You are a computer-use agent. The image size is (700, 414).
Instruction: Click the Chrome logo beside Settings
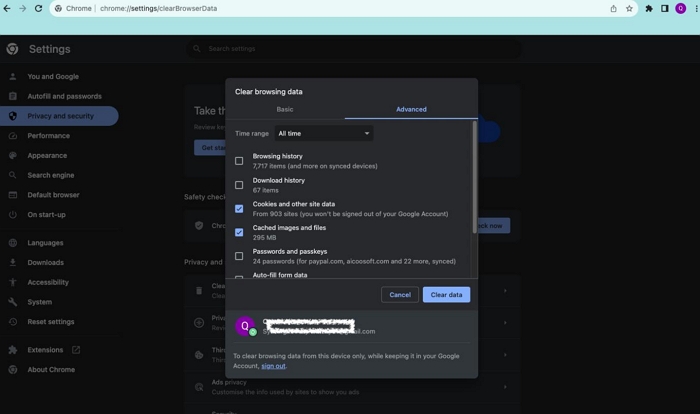click(x=12, y=49)
